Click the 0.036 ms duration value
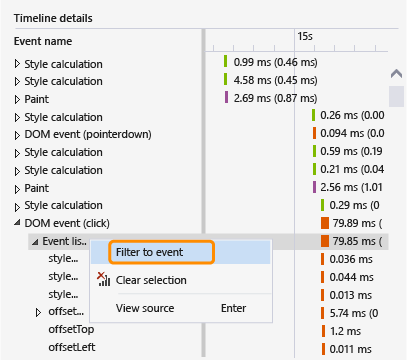Screen dimensions: 407x360 [x=351, y=259]
